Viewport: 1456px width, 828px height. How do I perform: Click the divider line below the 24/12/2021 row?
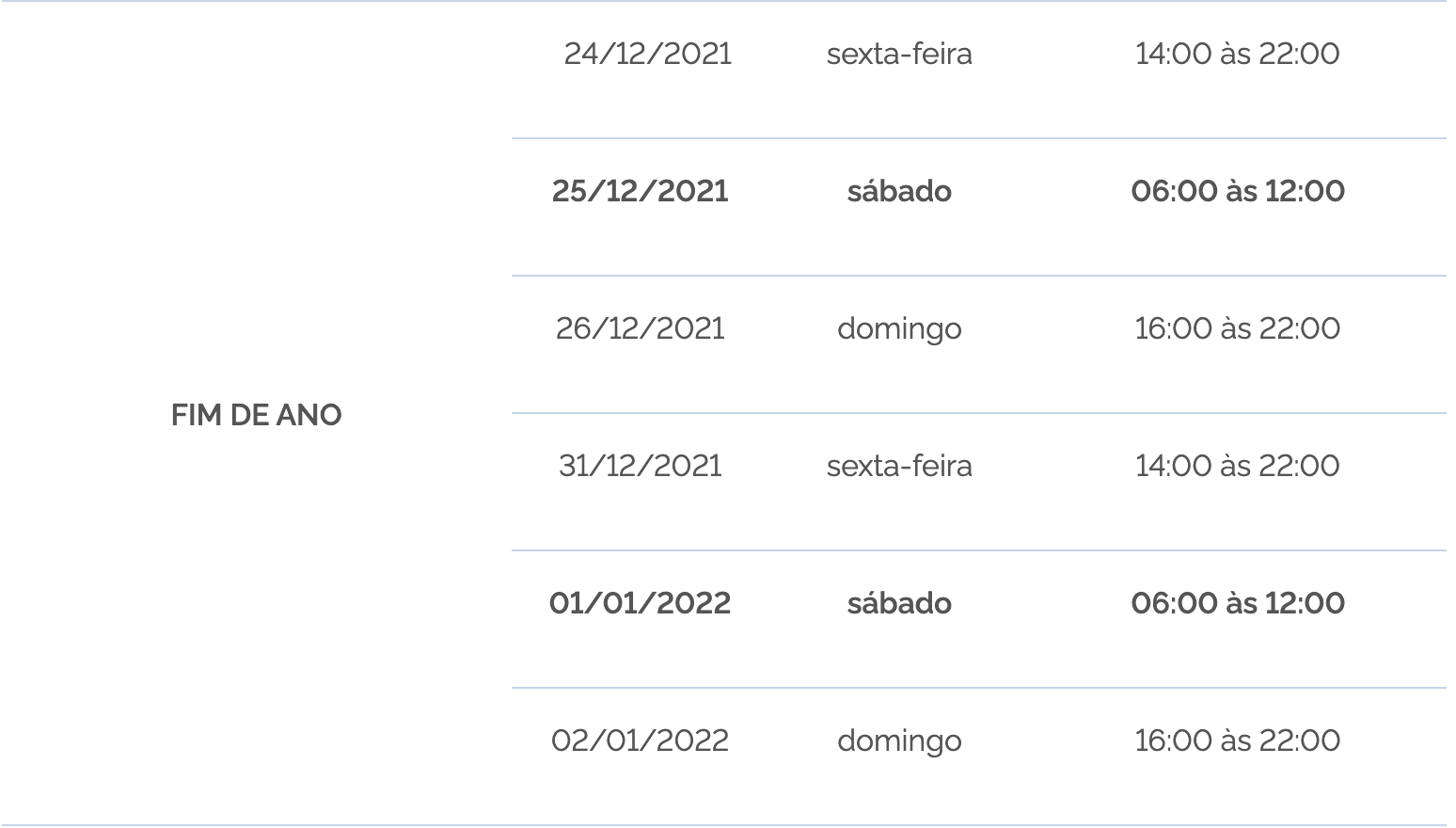pos(978,138)
